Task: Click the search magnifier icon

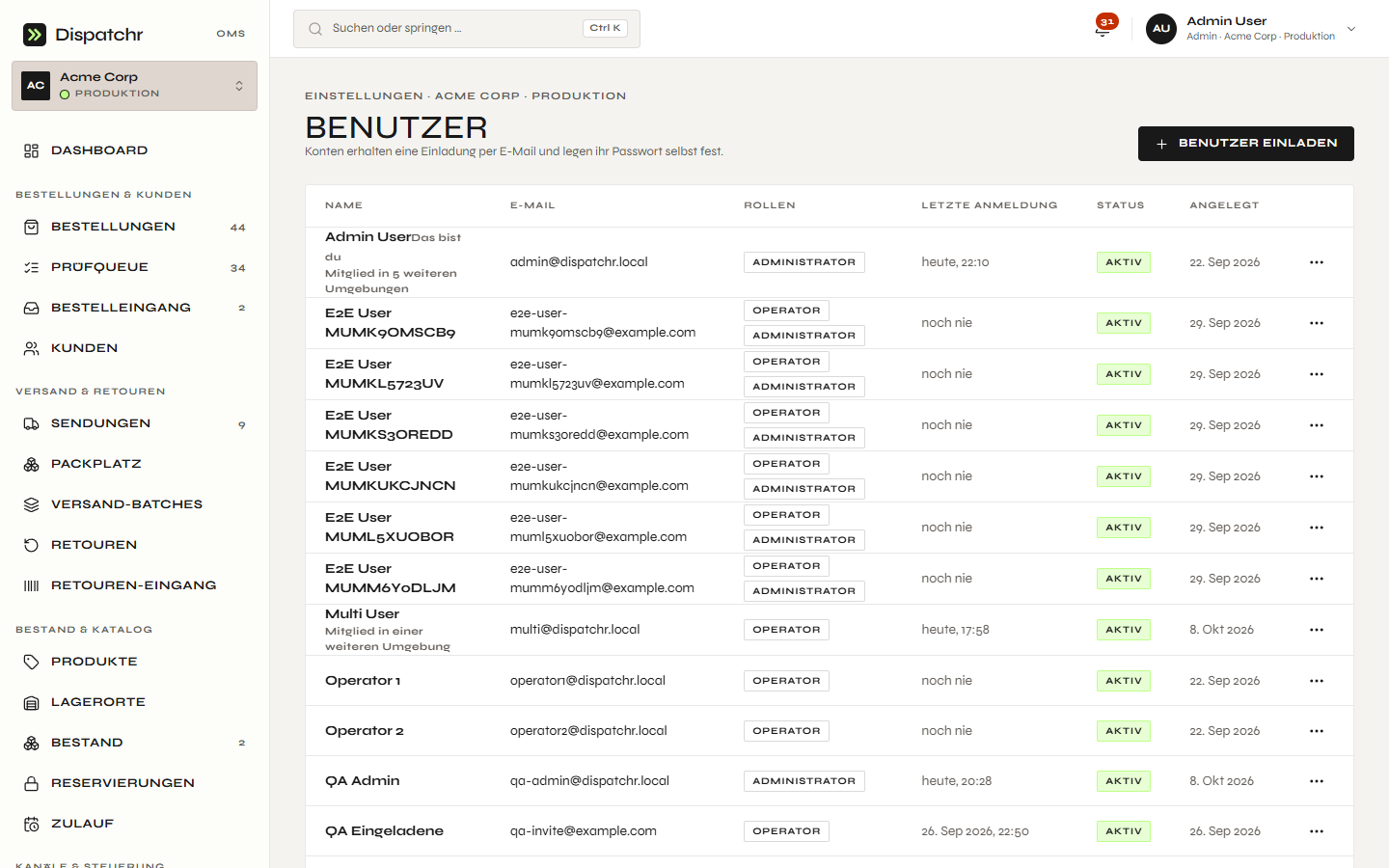Action: tap(315, 29)
